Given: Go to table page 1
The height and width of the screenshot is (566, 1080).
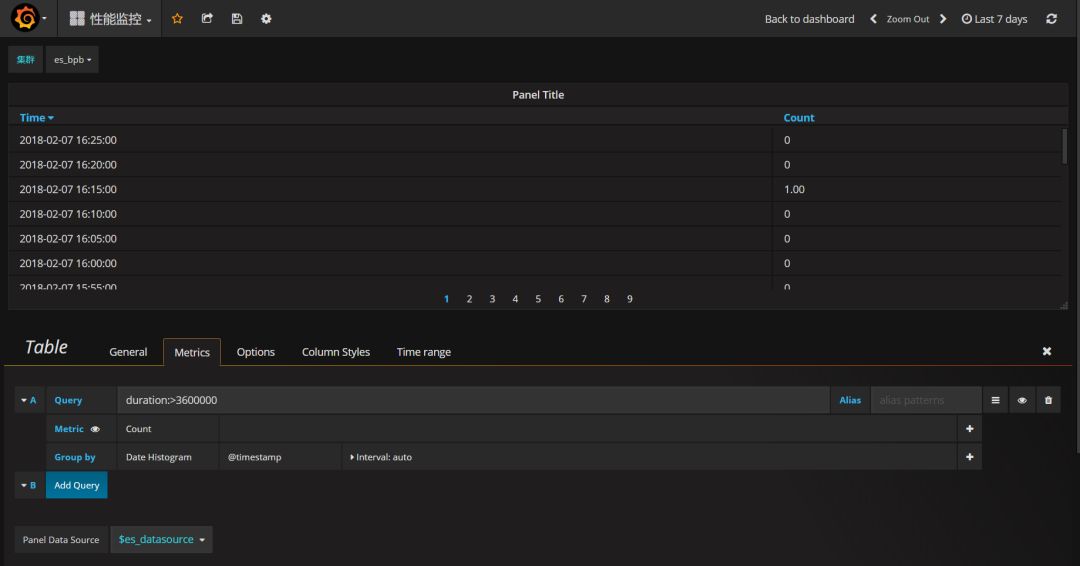Looking at the screenshot, I should point(446,299).
